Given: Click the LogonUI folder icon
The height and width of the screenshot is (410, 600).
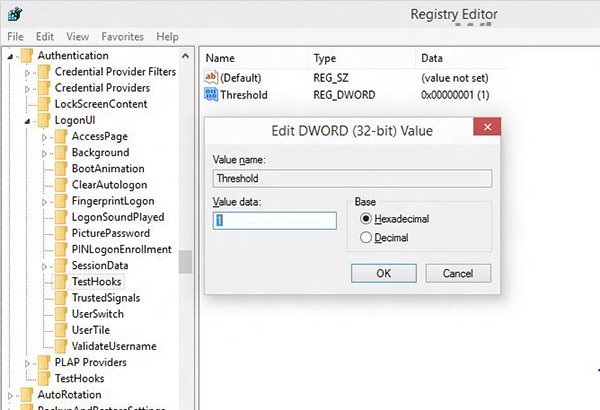Looking at the screenshot, I should [x=44, y=120].
